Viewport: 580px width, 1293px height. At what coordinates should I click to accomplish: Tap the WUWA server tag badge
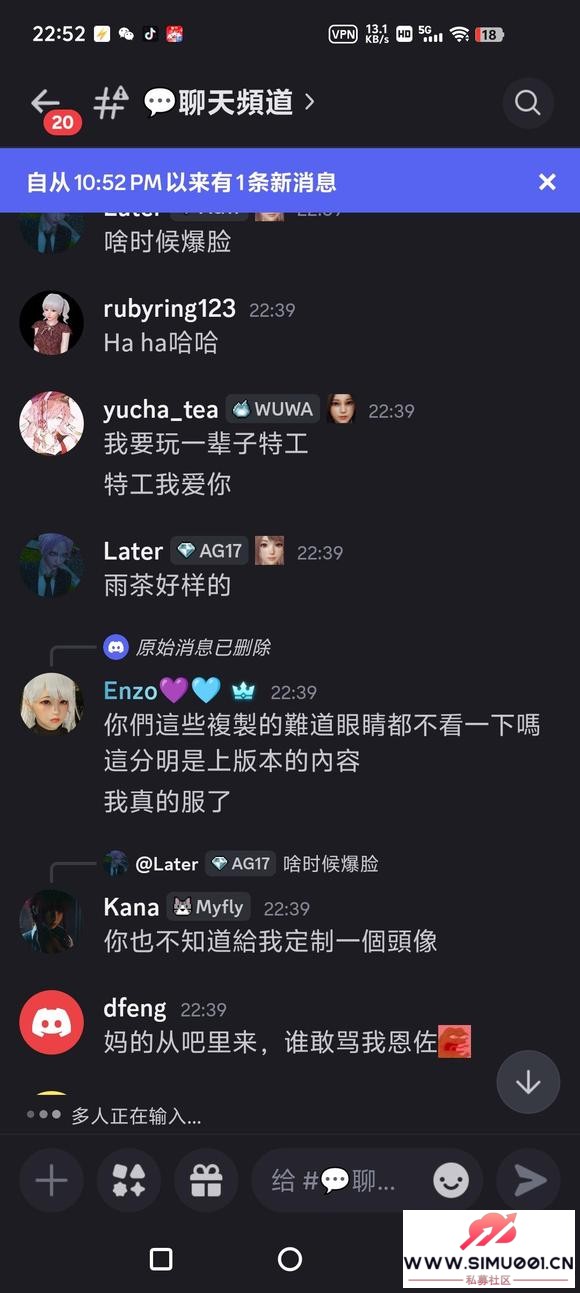click(x=273, y=409)
